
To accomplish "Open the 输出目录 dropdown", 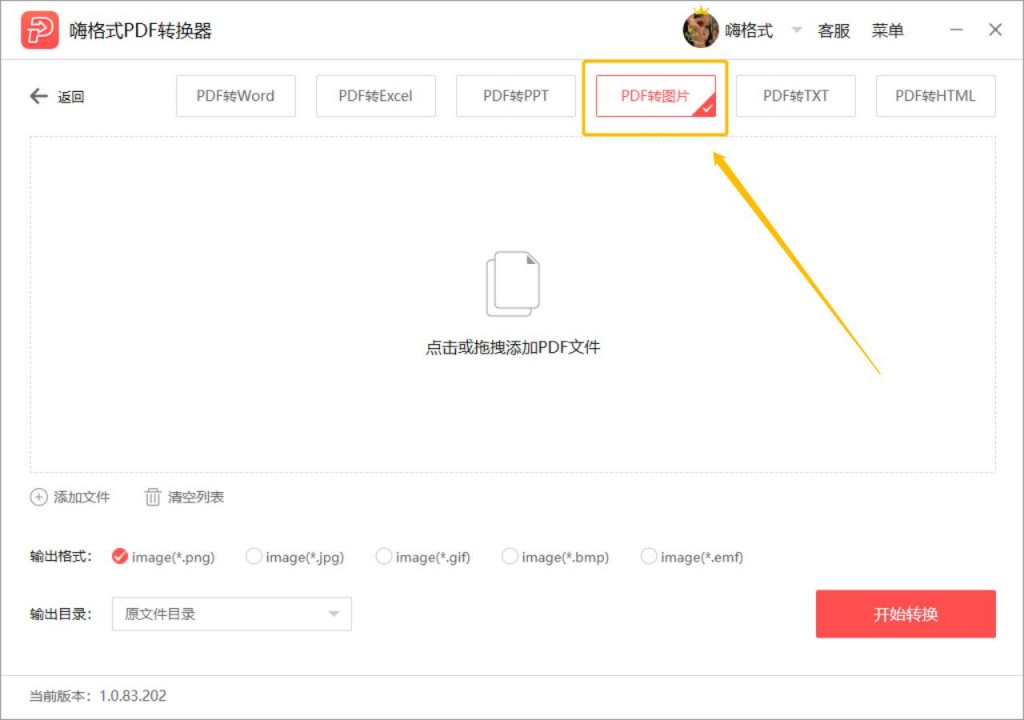I will click(232, 614).
